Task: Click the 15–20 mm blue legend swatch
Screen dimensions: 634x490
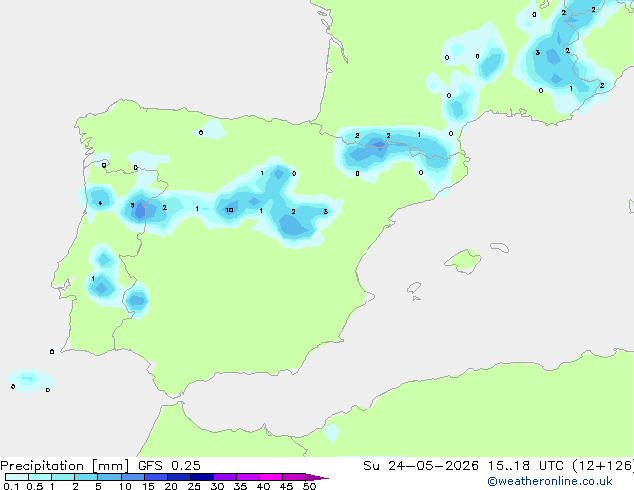Action: point(156,477)
